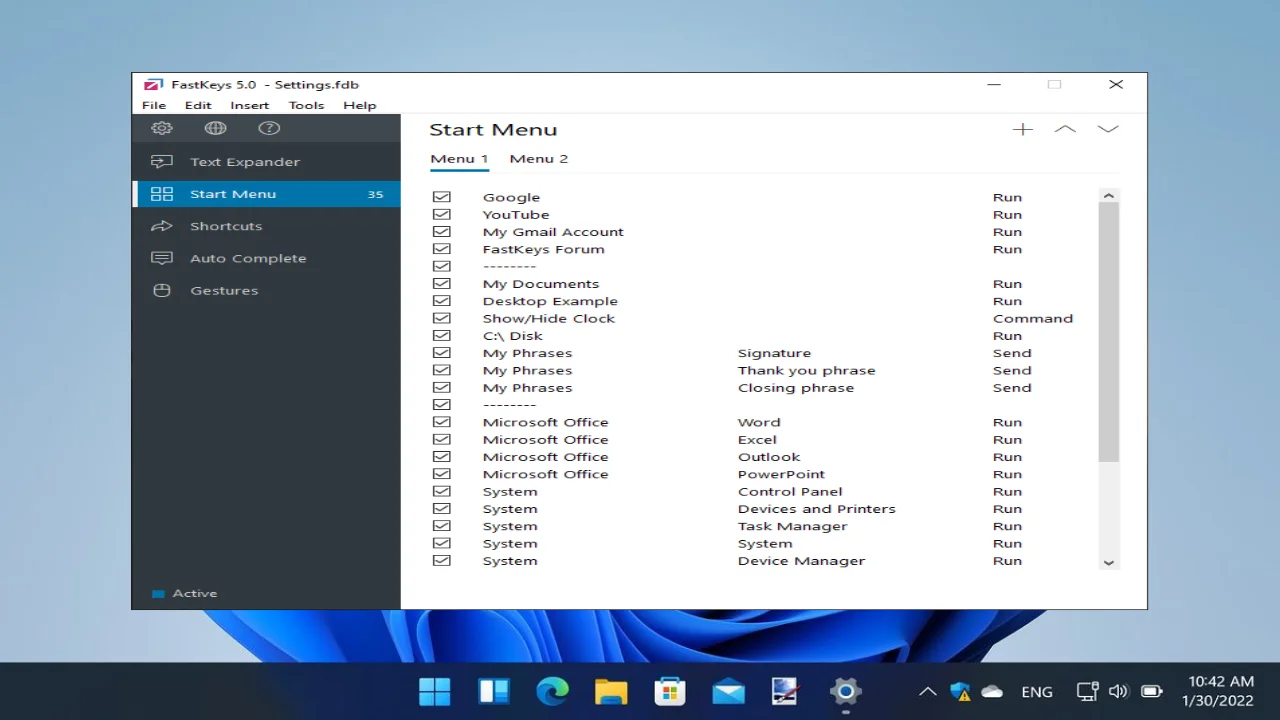Screen dimensions: 1280x720
Task: Open Mail app from taskbar
Action: [728, 691]
